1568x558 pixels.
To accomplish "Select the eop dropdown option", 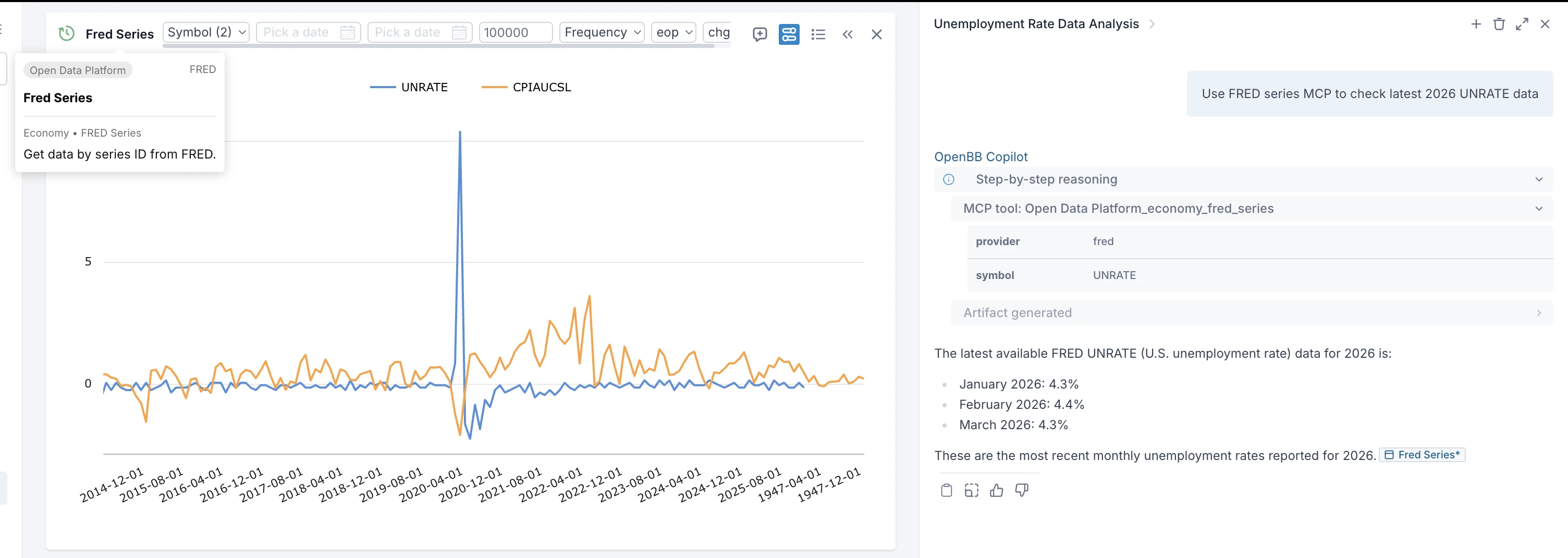I will tap(672, 32).
